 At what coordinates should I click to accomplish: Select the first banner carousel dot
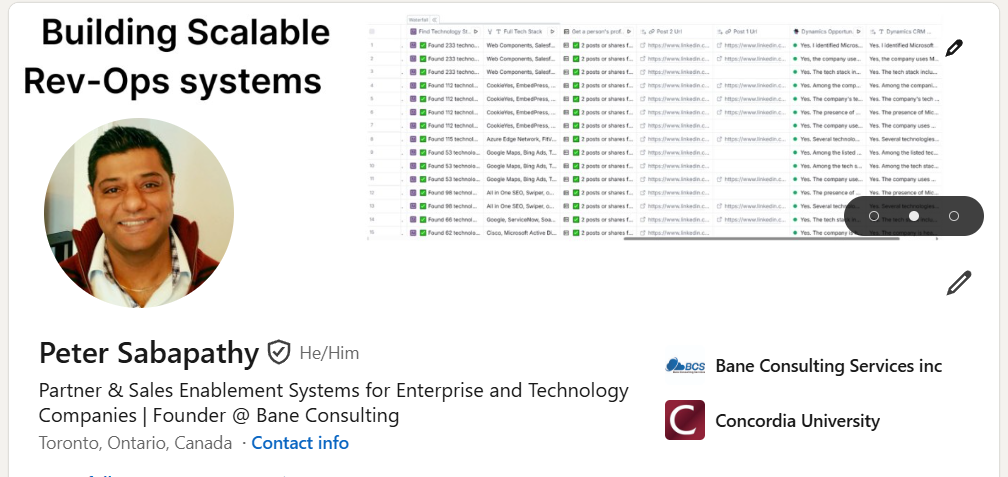(874, 216)
